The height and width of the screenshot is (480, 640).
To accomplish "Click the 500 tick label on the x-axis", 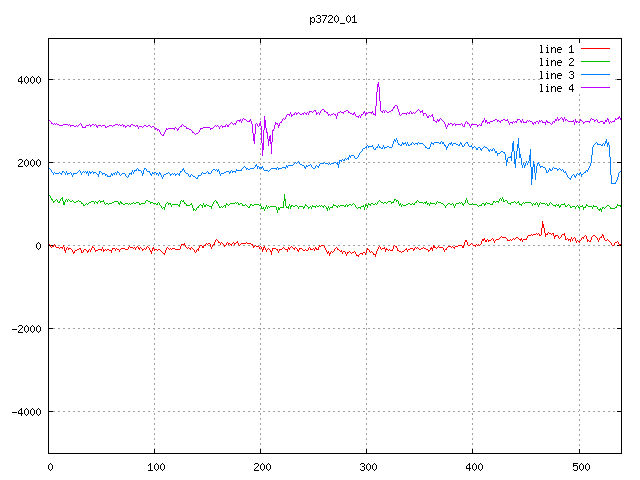I will coord(579,466).
